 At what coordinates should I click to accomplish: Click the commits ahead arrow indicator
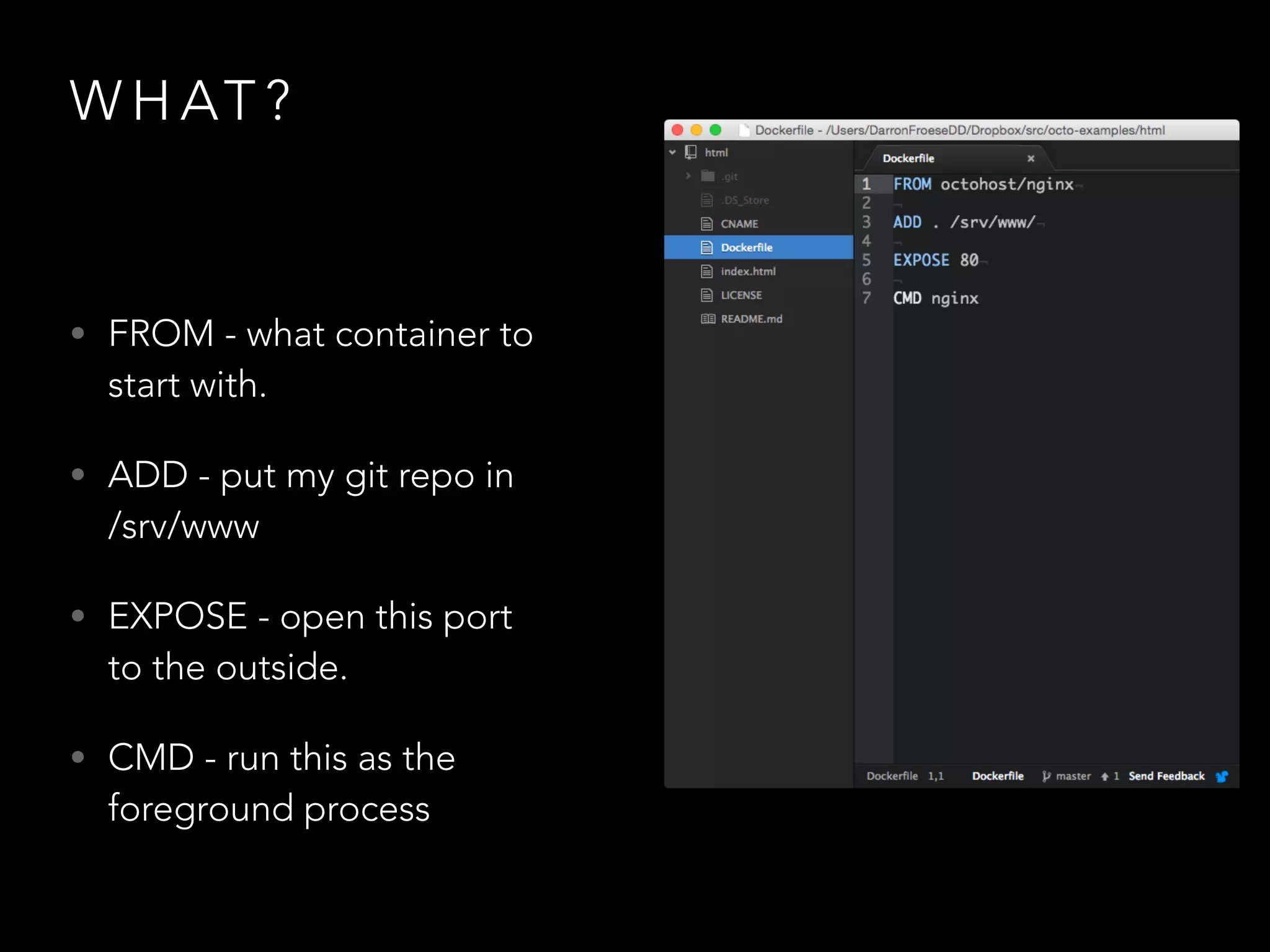[1109, 776]
